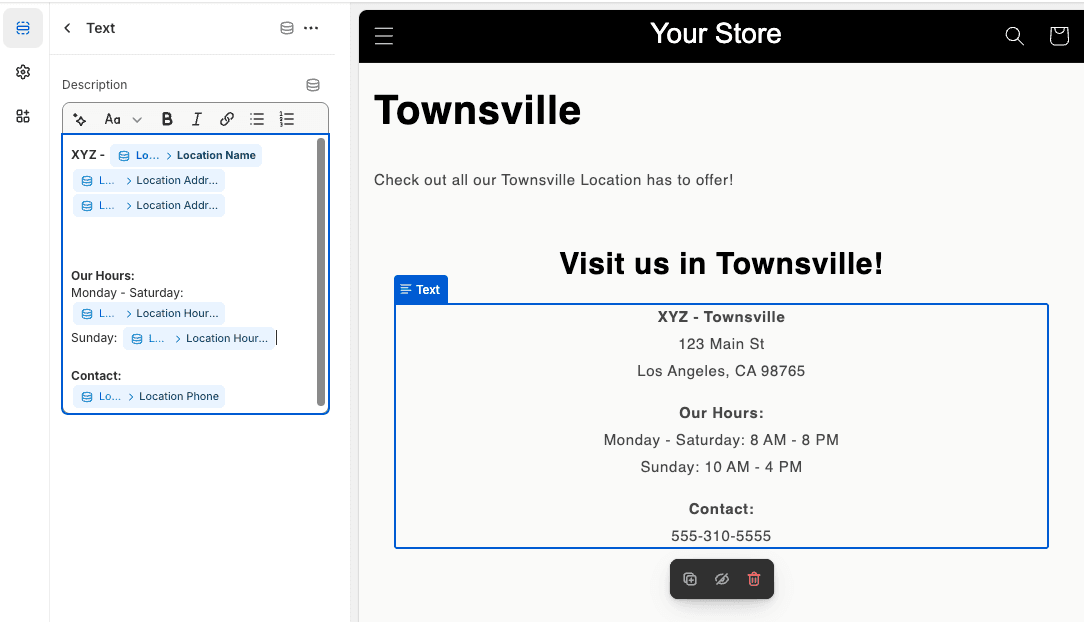Image resolution: width=1084 pixels, height=622 pixels.
Task: Hide the selected Text block
Action: click(x=722, y=579)
